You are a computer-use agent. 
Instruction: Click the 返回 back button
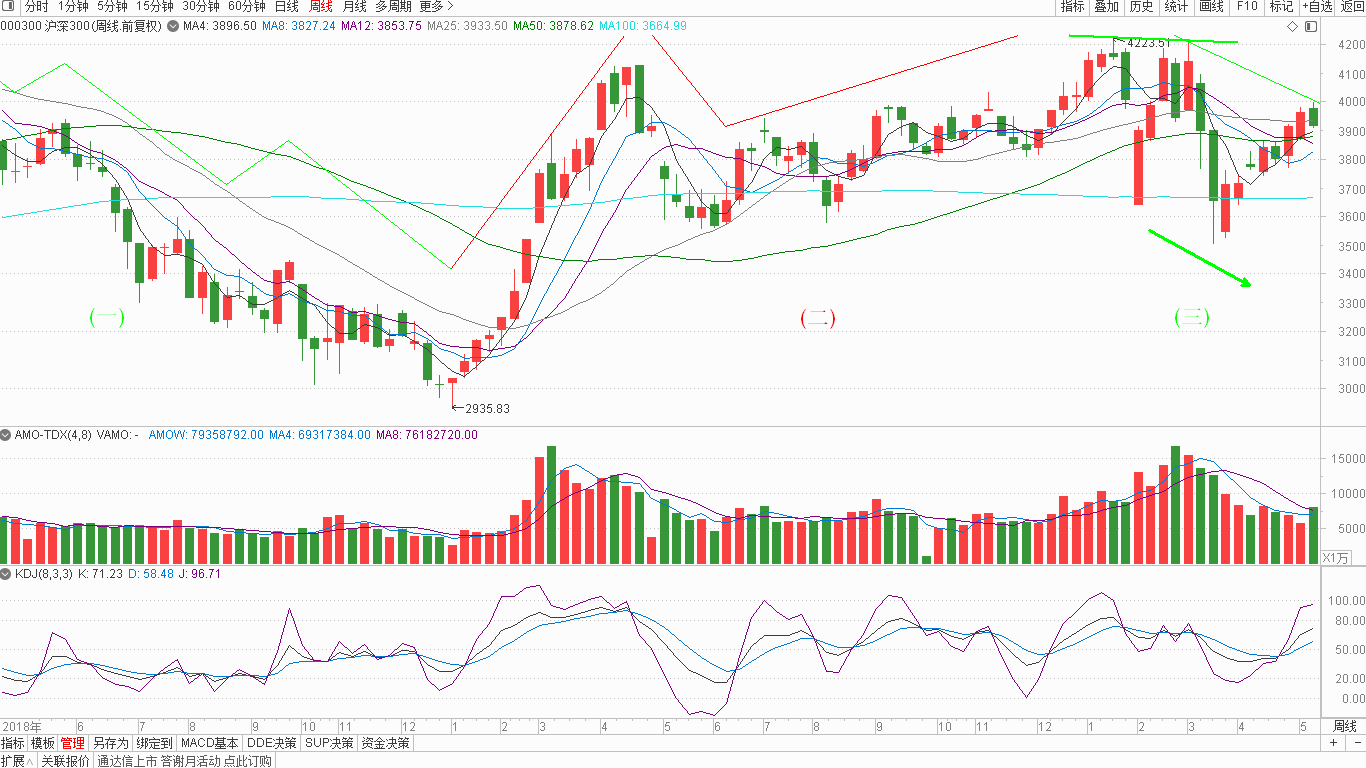(1352, 6)
